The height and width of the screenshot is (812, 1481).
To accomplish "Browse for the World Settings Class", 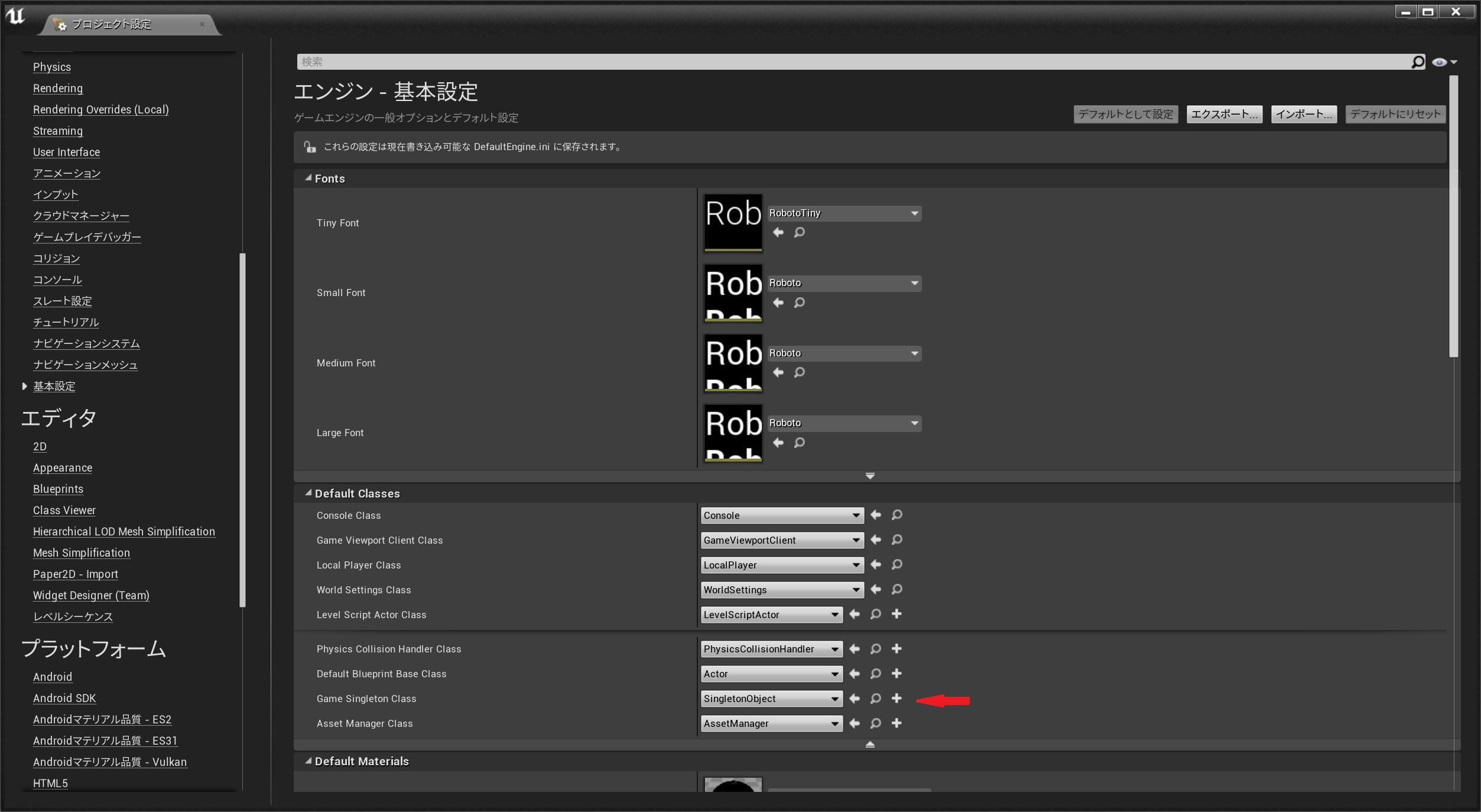I will [897, 590].
